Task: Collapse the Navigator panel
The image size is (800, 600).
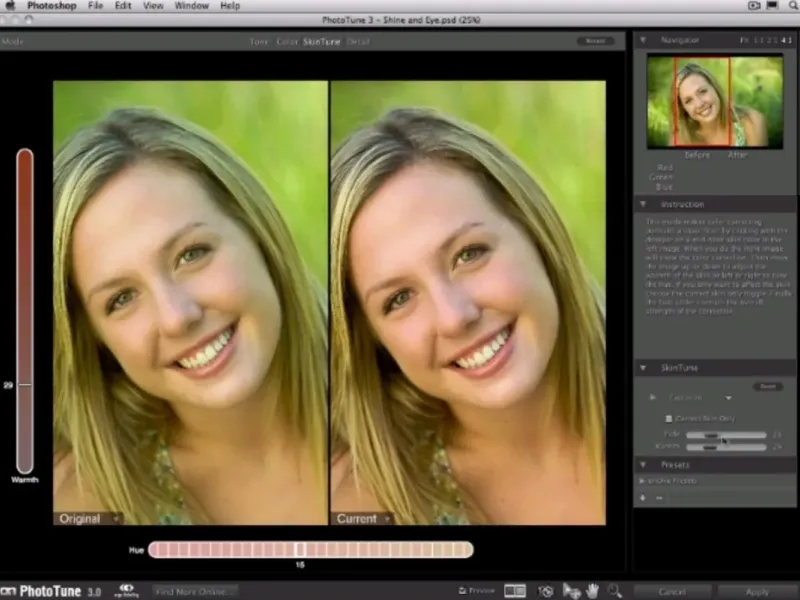Action: pos(643,40)
